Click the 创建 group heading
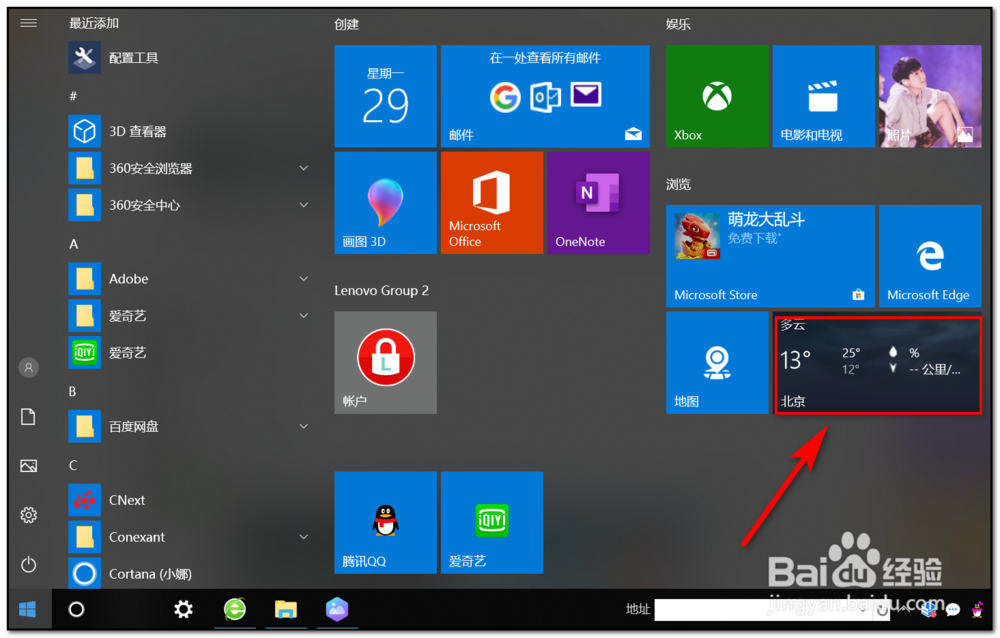The width and height of the screenshot is (1000, 638). [x=347, y=24]
